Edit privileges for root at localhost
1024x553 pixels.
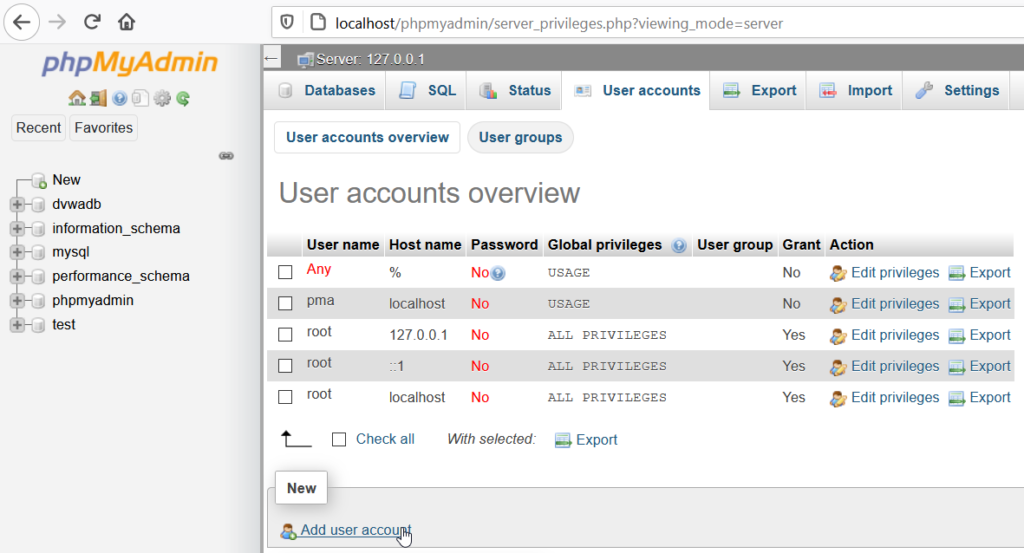[x=884, y=398]
